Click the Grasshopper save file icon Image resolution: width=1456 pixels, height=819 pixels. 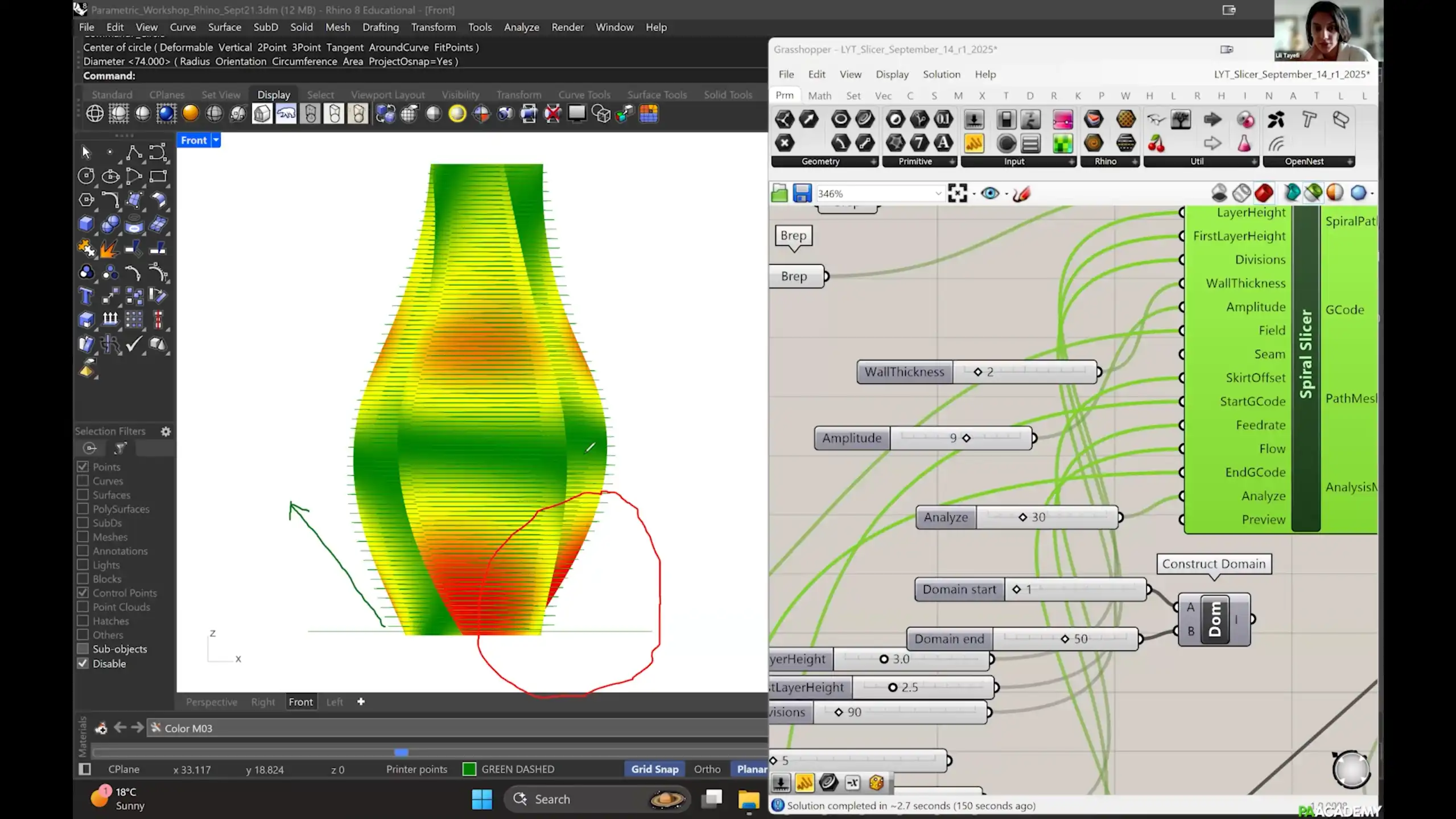802,194
